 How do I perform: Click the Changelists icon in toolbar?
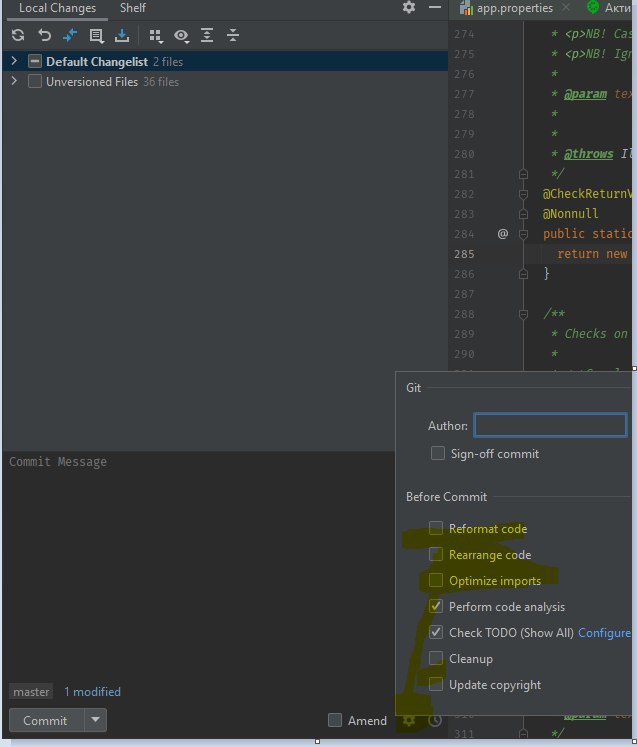tap(96, 36)
